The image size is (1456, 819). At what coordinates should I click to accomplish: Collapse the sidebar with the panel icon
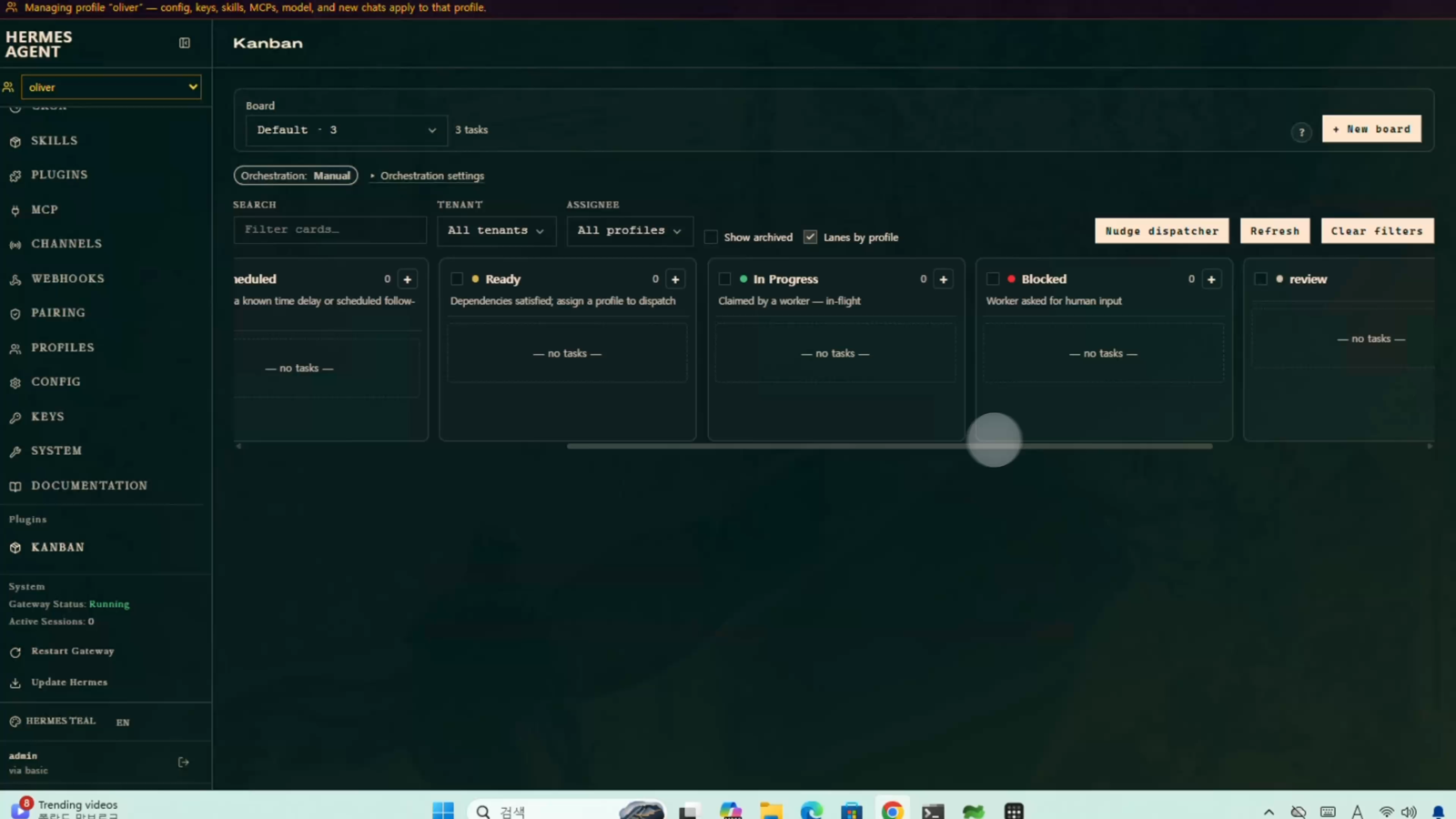coord(185,43)
